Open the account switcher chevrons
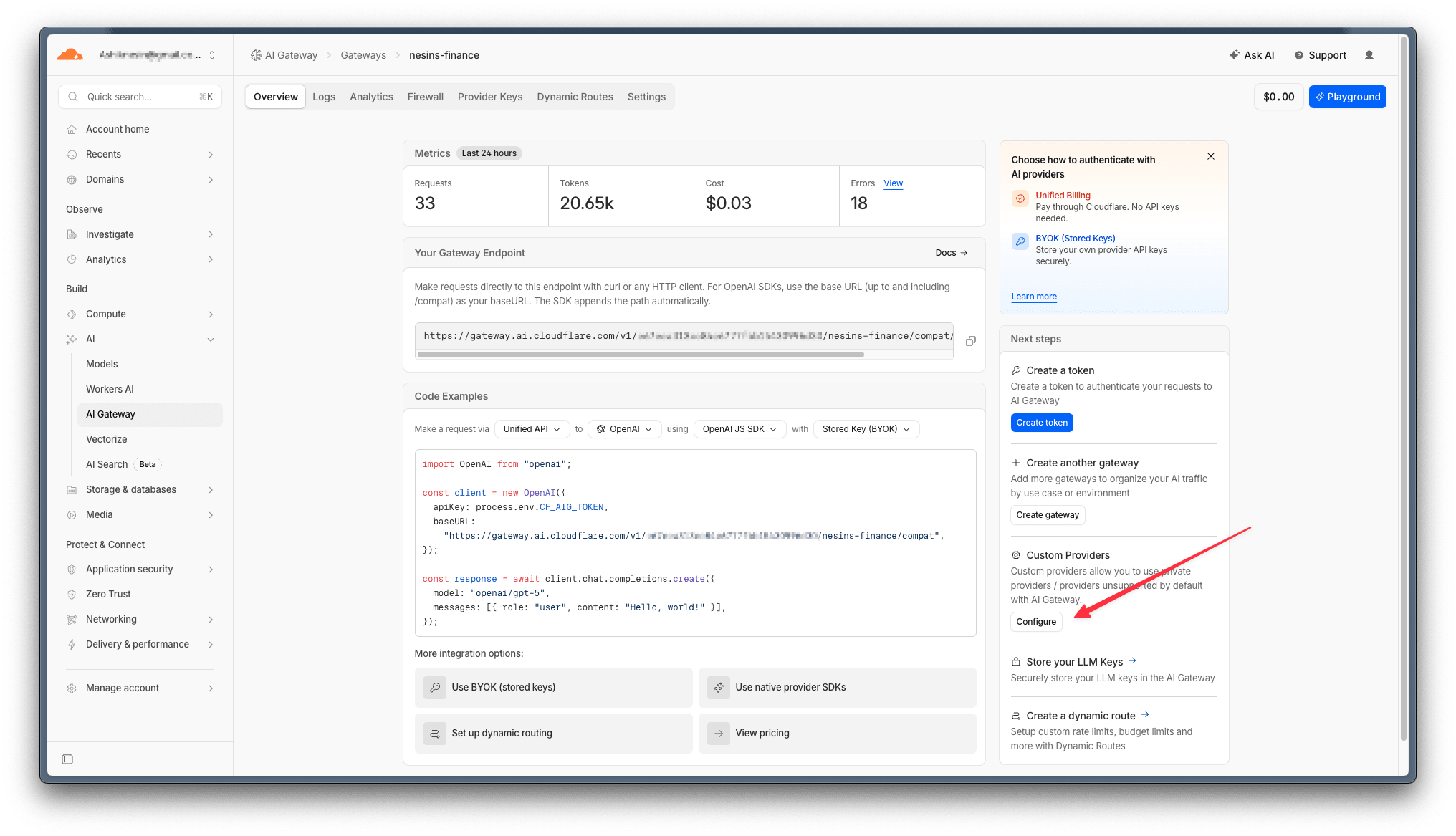 coord(212,55)
